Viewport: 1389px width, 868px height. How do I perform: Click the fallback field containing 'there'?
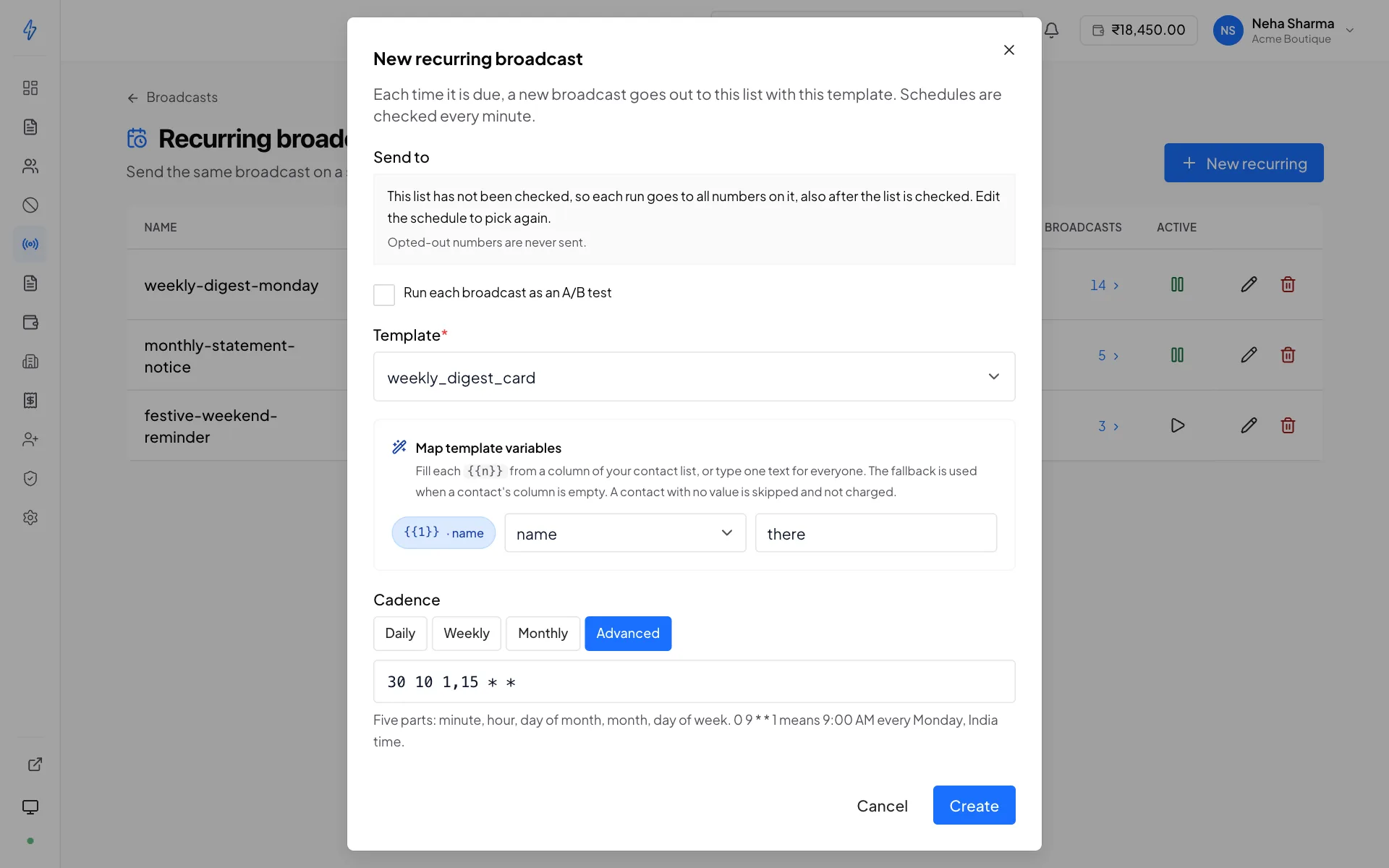[876, 533]
